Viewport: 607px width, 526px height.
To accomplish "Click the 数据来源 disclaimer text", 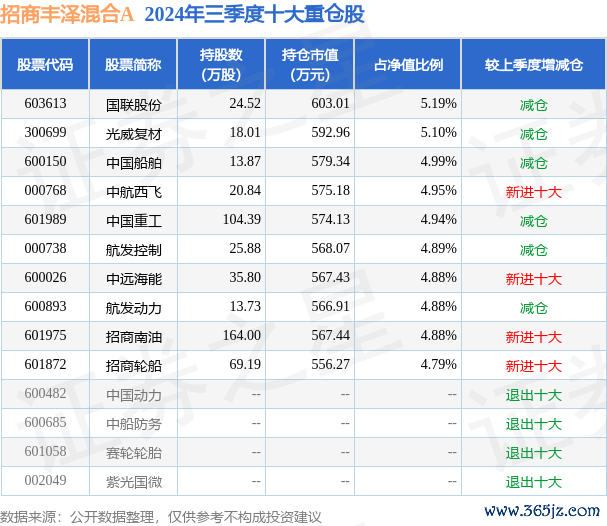I will pos(160,517).
